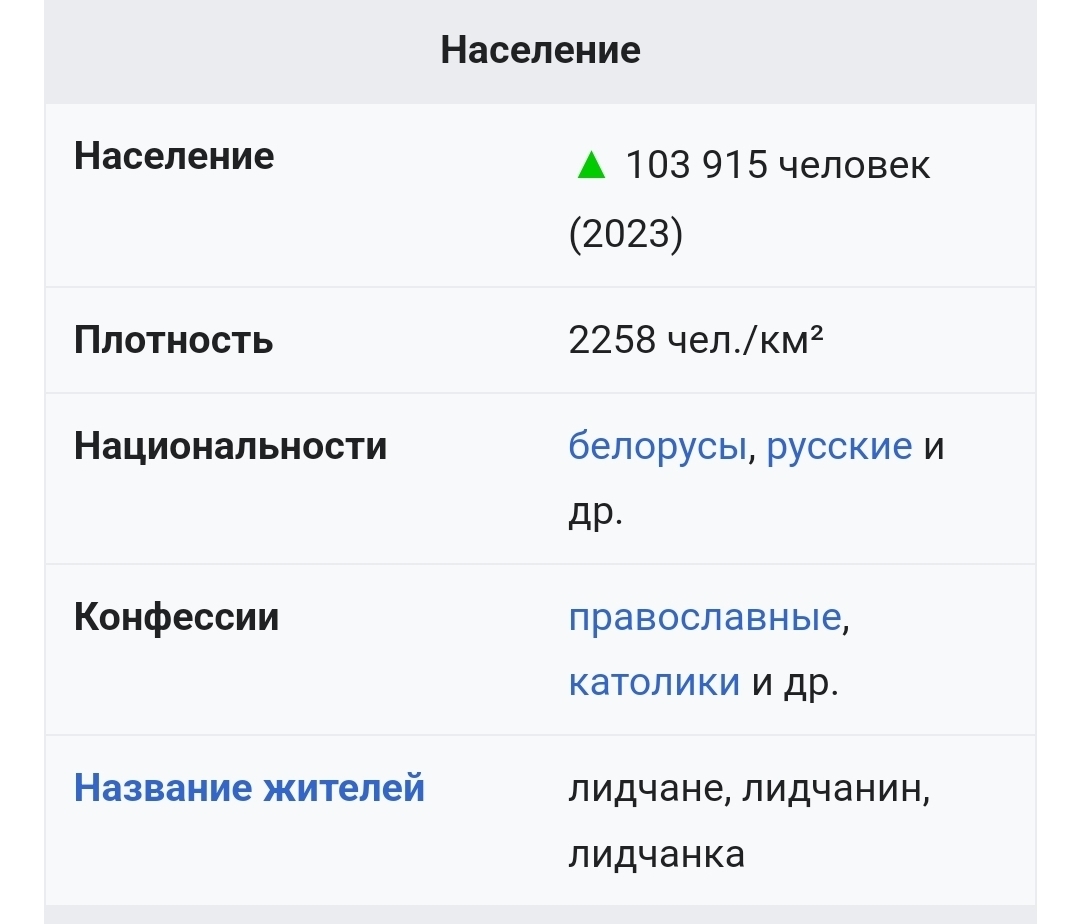Click "и др." after католики
The height and width of the screenshot is (924, 1080).
(795, 684)
